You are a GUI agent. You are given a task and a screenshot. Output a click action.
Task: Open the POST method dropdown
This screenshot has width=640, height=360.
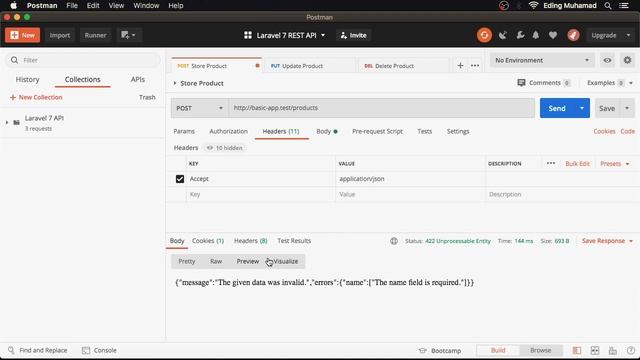click(x=199, y=108)
